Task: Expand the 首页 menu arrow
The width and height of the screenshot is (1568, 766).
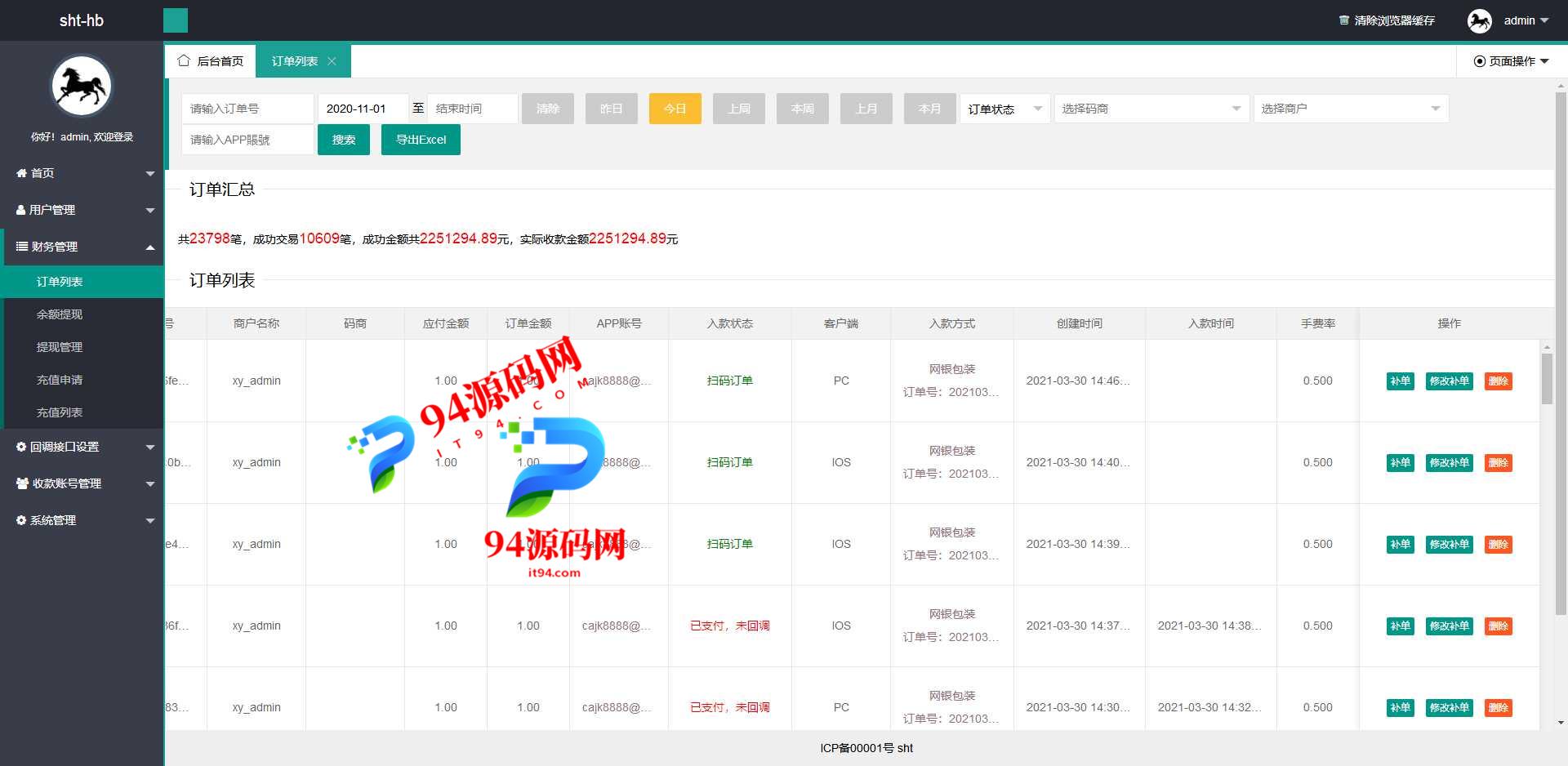Action: [150, 174]
